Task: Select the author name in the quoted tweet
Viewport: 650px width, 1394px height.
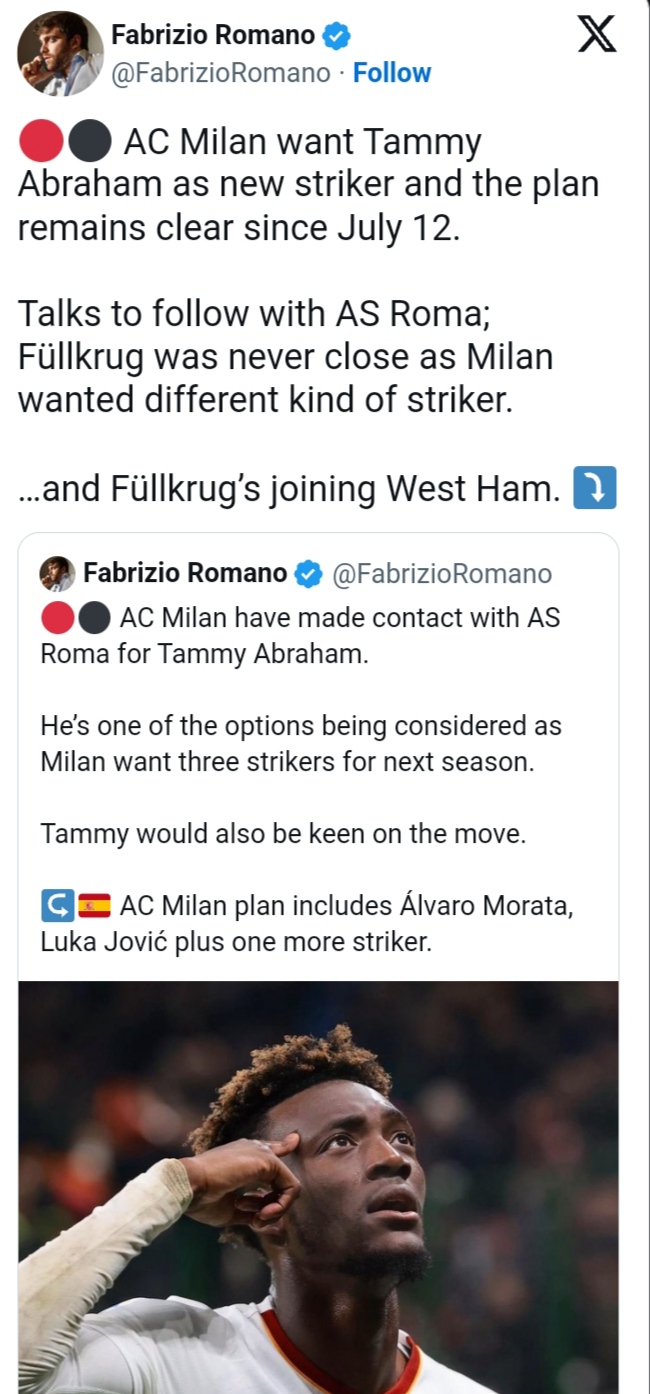Action: [185, 574]
